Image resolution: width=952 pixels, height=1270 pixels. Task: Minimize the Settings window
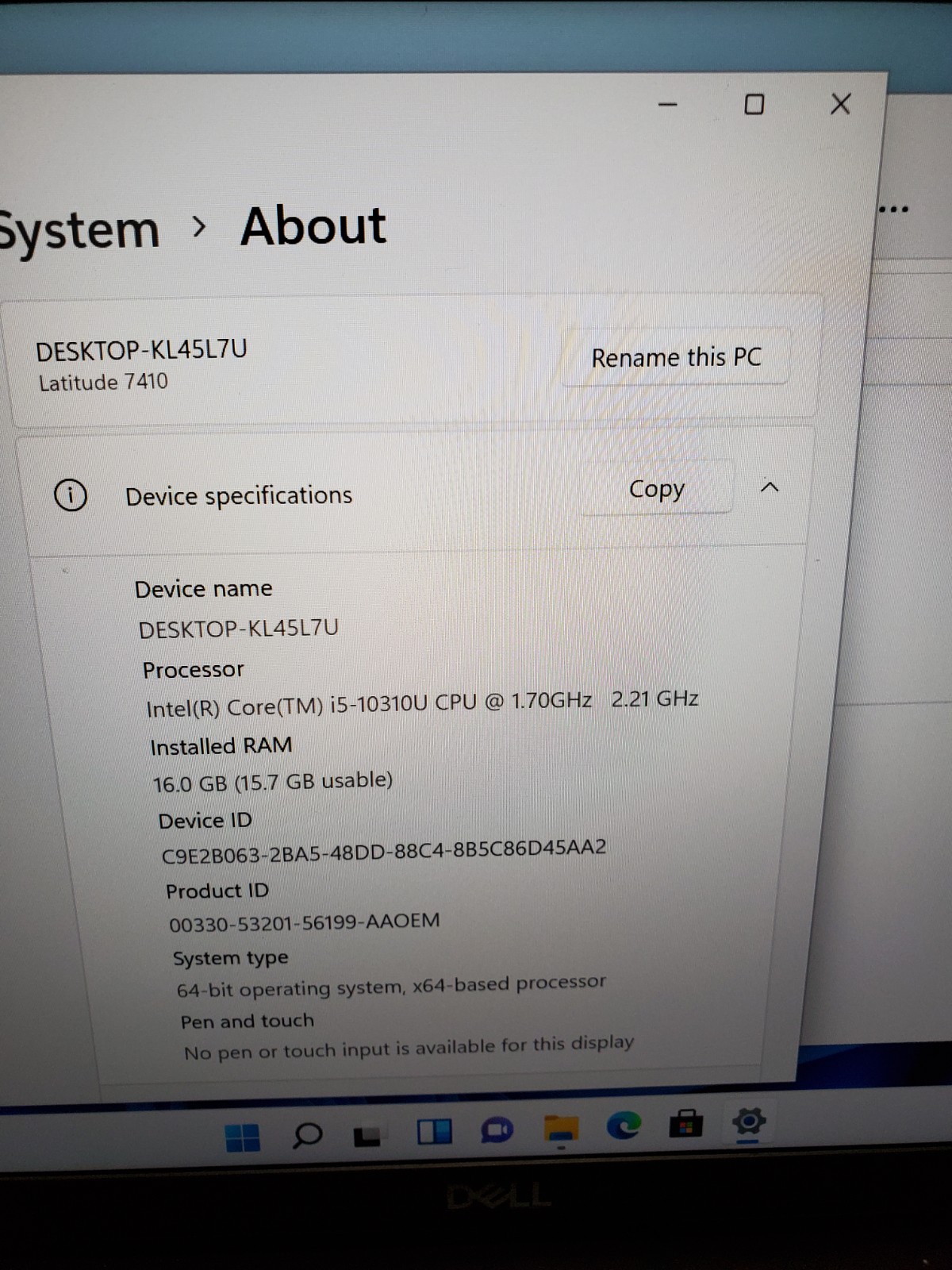click(x=668, y=104)
